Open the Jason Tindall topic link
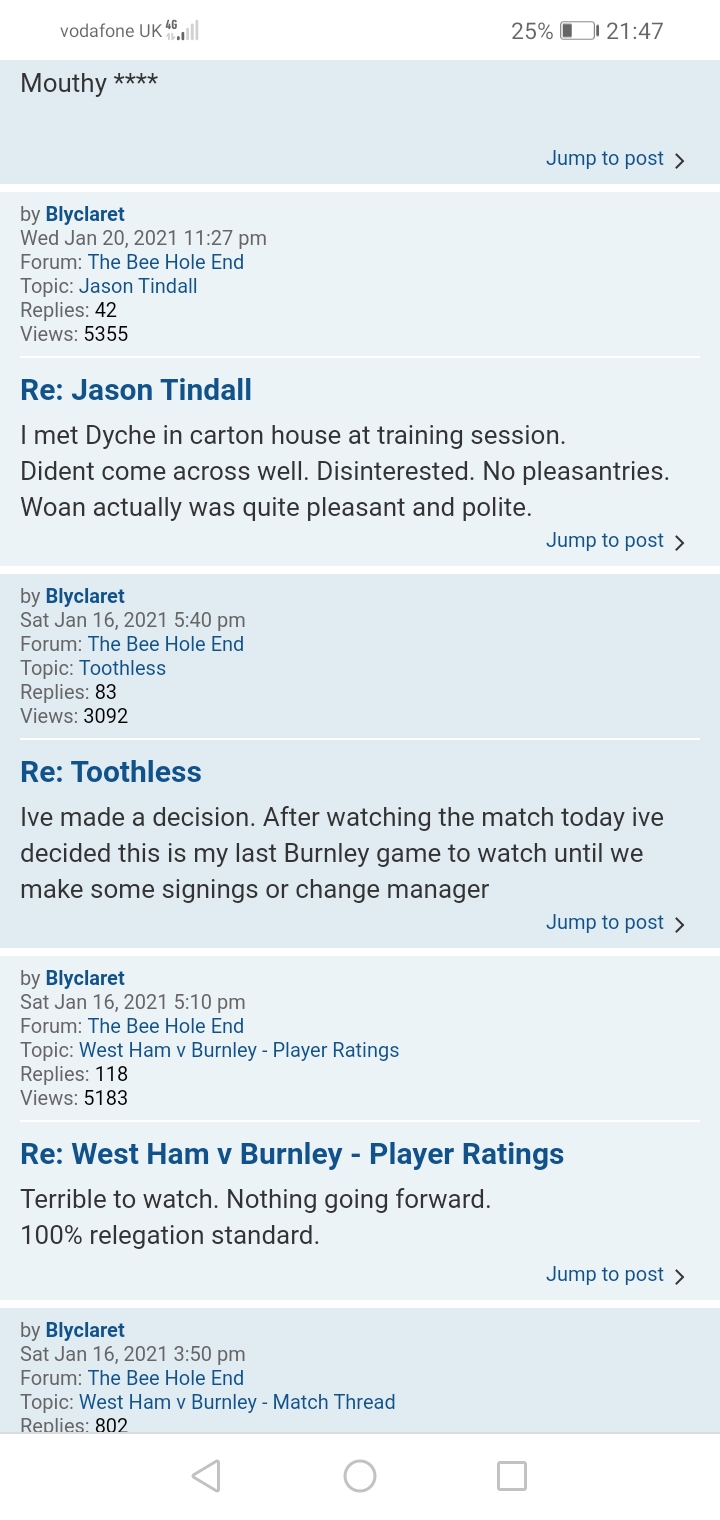The image size is (720, 1520). click(138, 286)
